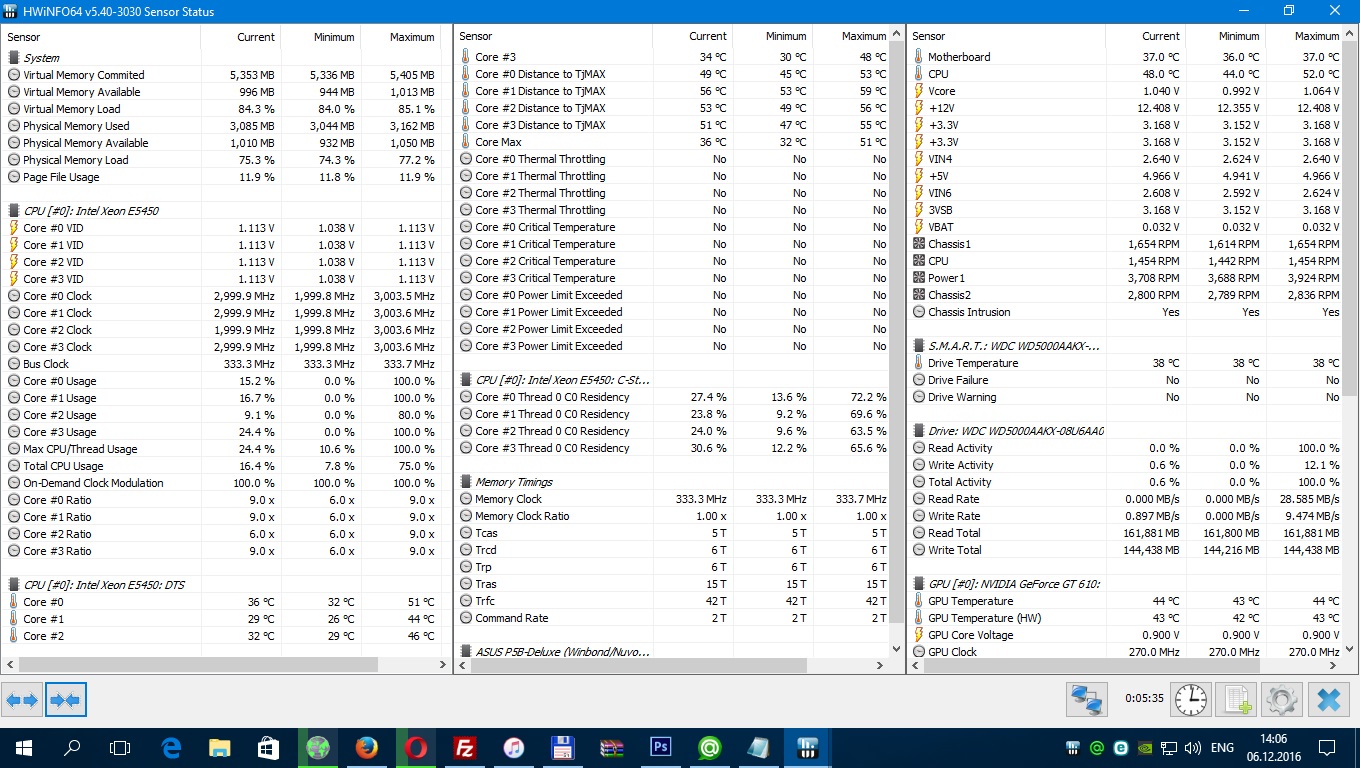Click the Sensor column header in left pane
1360x768 pixels.
click(x=101, y=37)
